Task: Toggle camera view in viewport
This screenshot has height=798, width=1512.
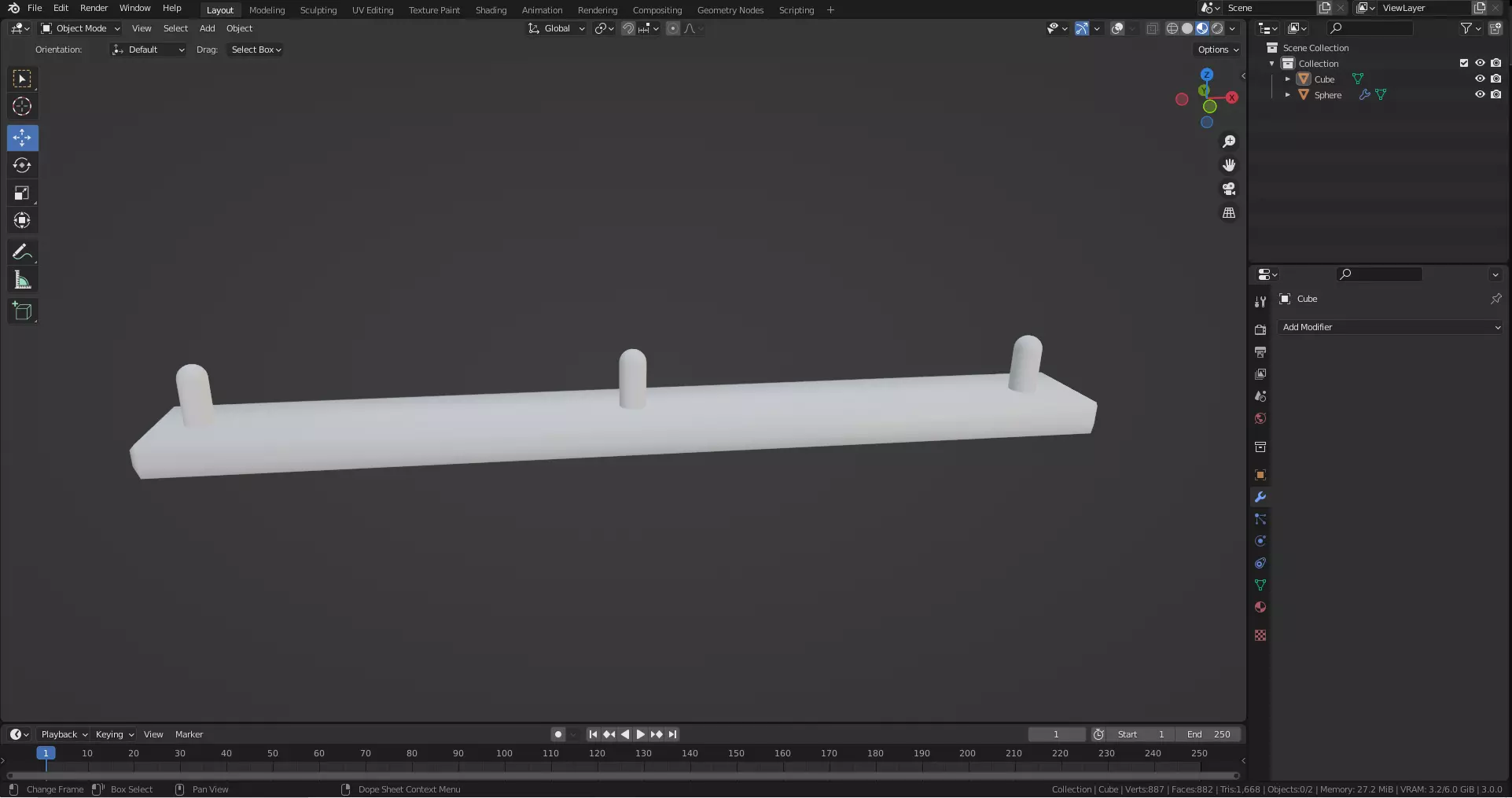Action: 1229,189
